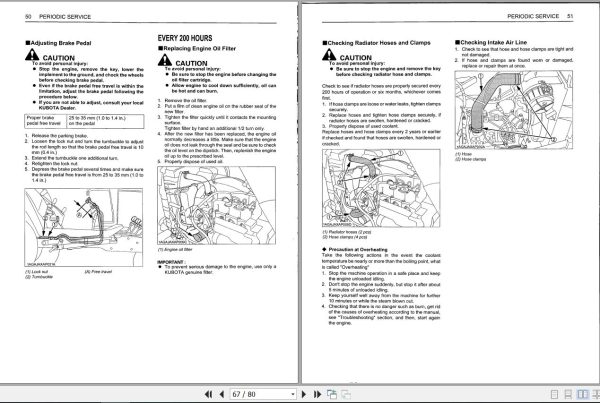This screenshot has height=403, width=600.
Task: Go to the first page
Action: (209, 394)
